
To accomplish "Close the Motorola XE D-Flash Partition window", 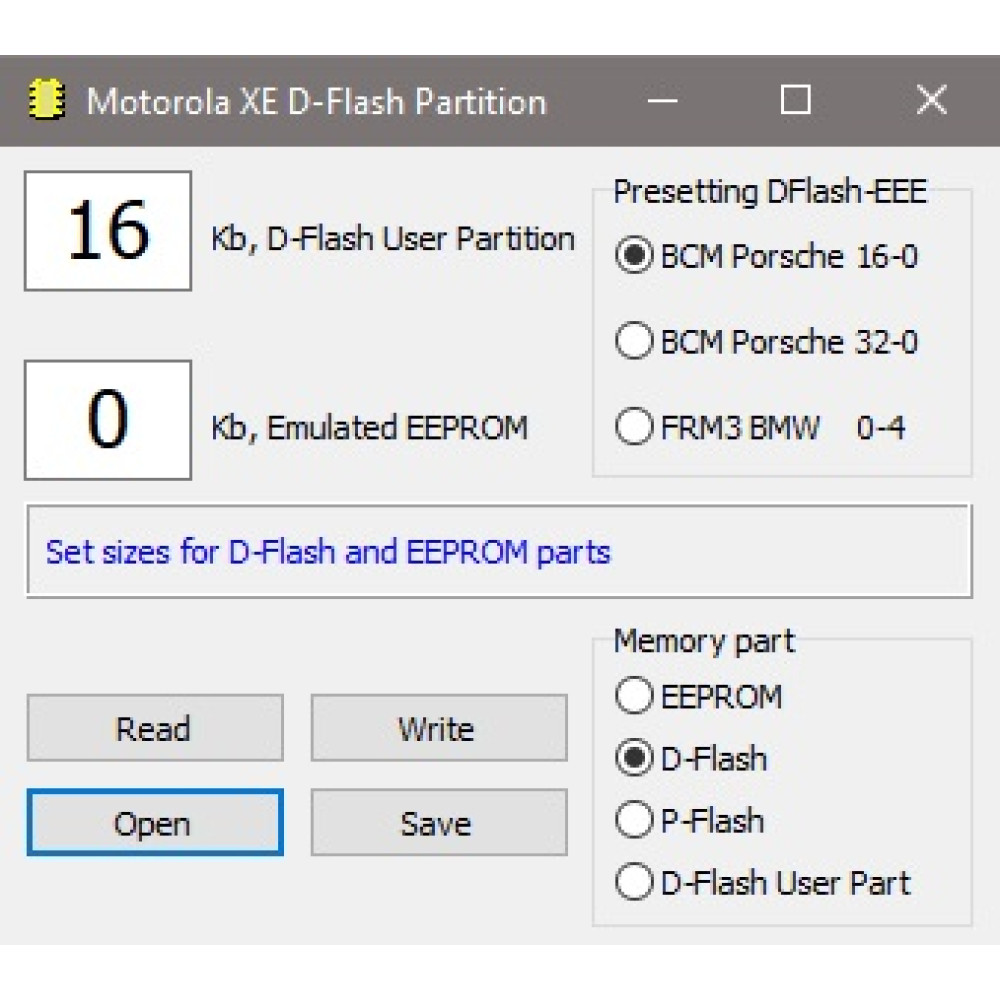I will (x=931, y=99).
